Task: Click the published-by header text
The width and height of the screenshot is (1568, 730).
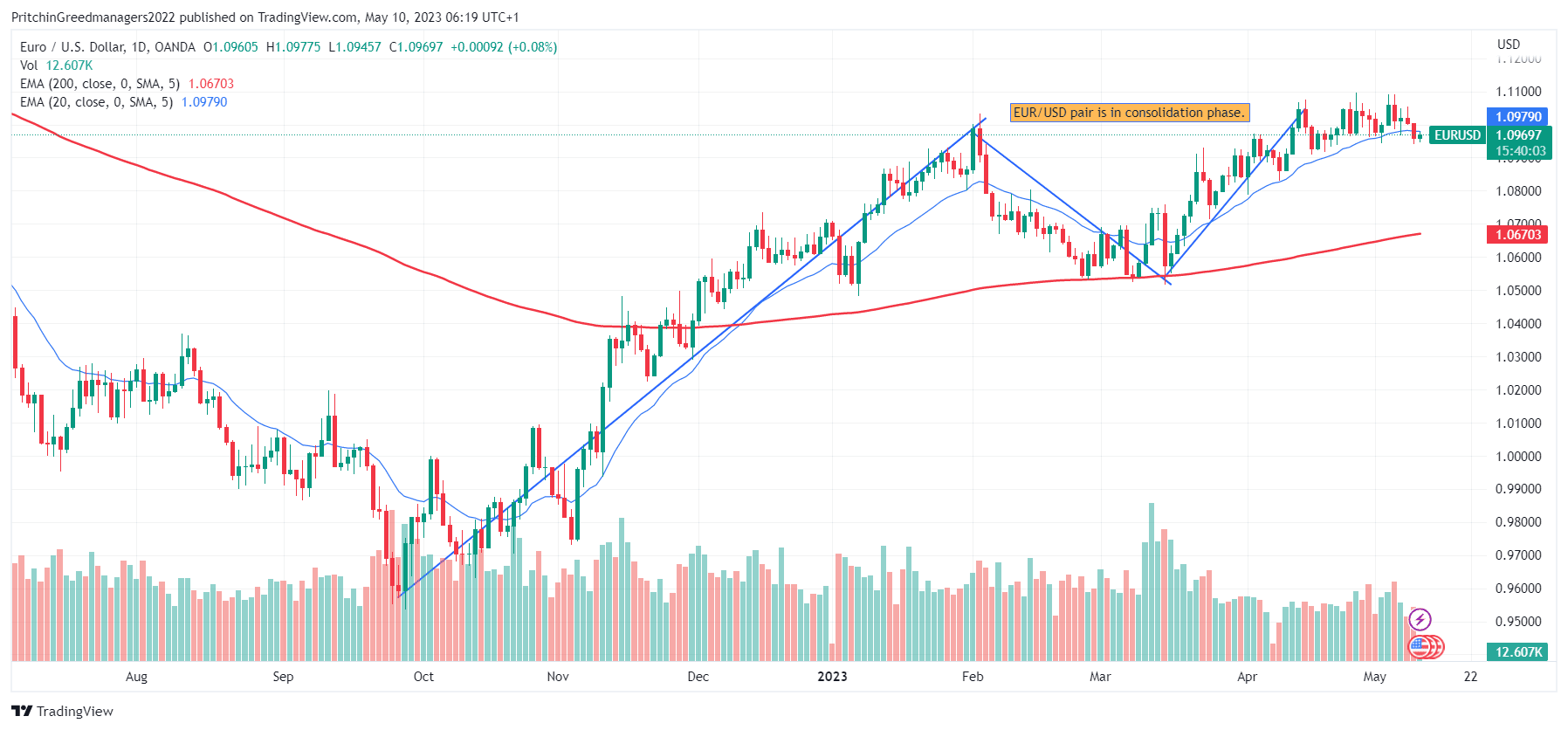Action: point(265,17)
